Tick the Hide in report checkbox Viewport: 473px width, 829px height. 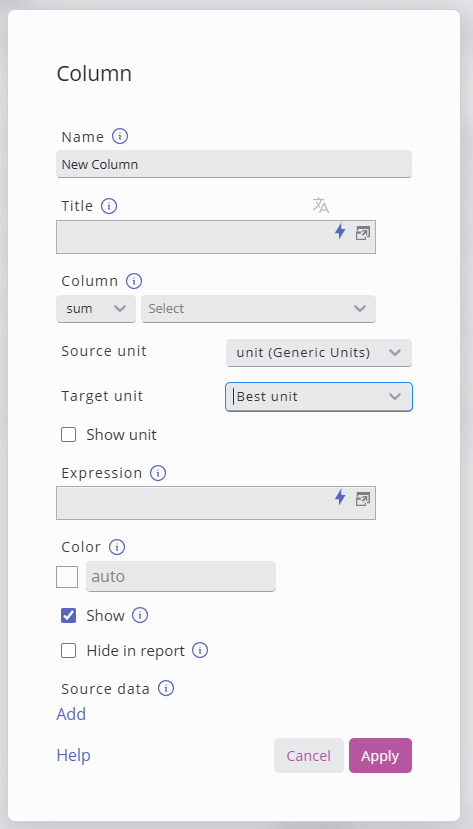(x=69, y=651)
